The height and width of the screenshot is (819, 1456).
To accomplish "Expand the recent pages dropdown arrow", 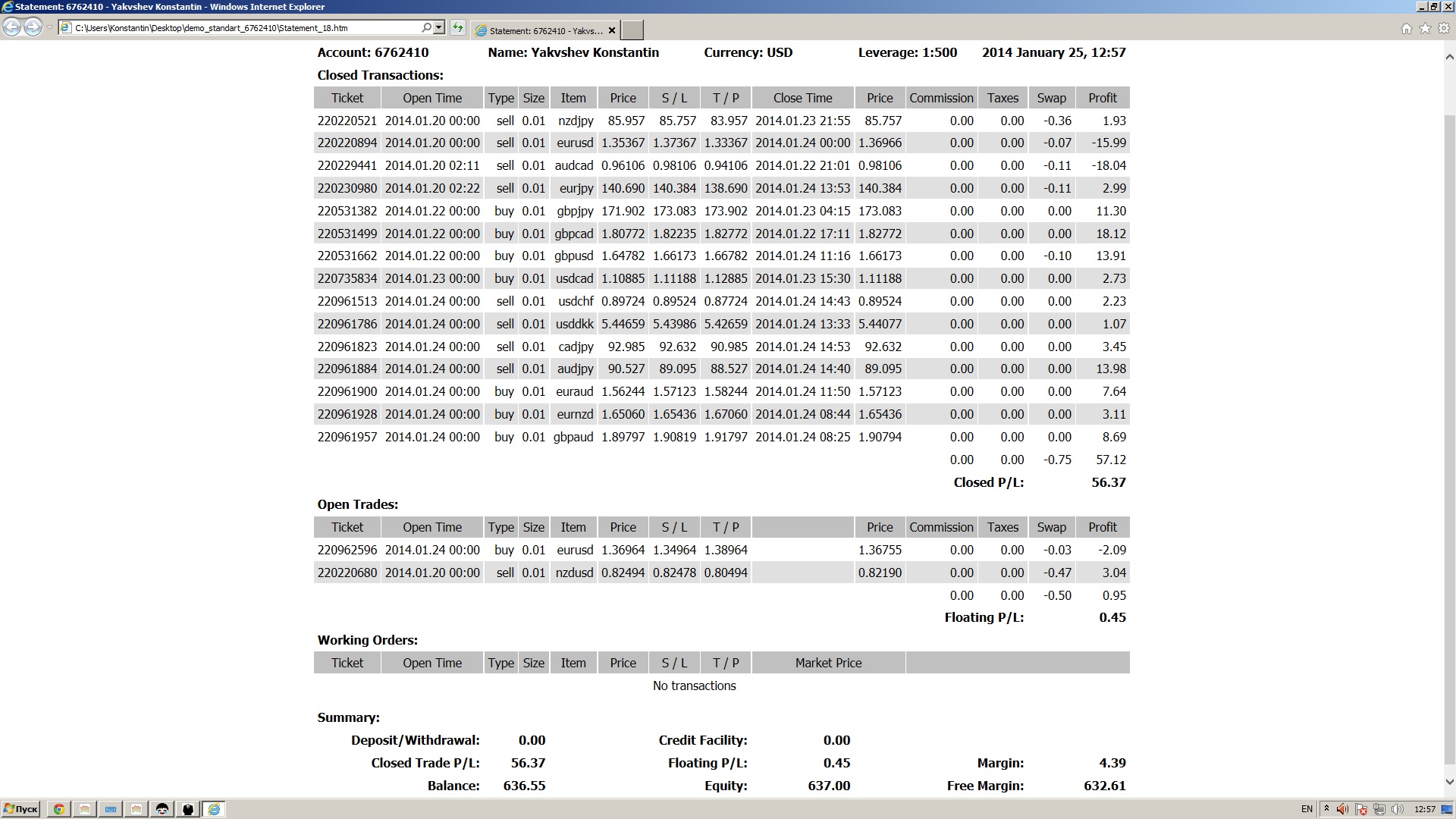I will tap(49, 28).
